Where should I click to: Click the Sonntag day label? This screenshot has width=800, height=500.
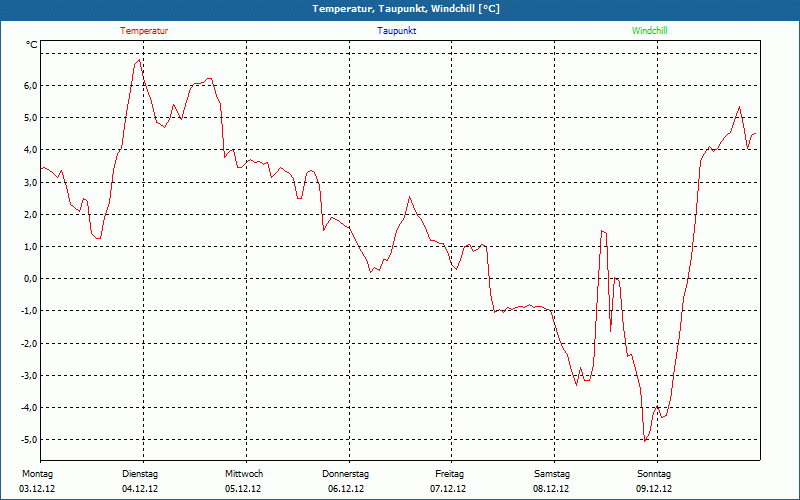pos(654,474)
